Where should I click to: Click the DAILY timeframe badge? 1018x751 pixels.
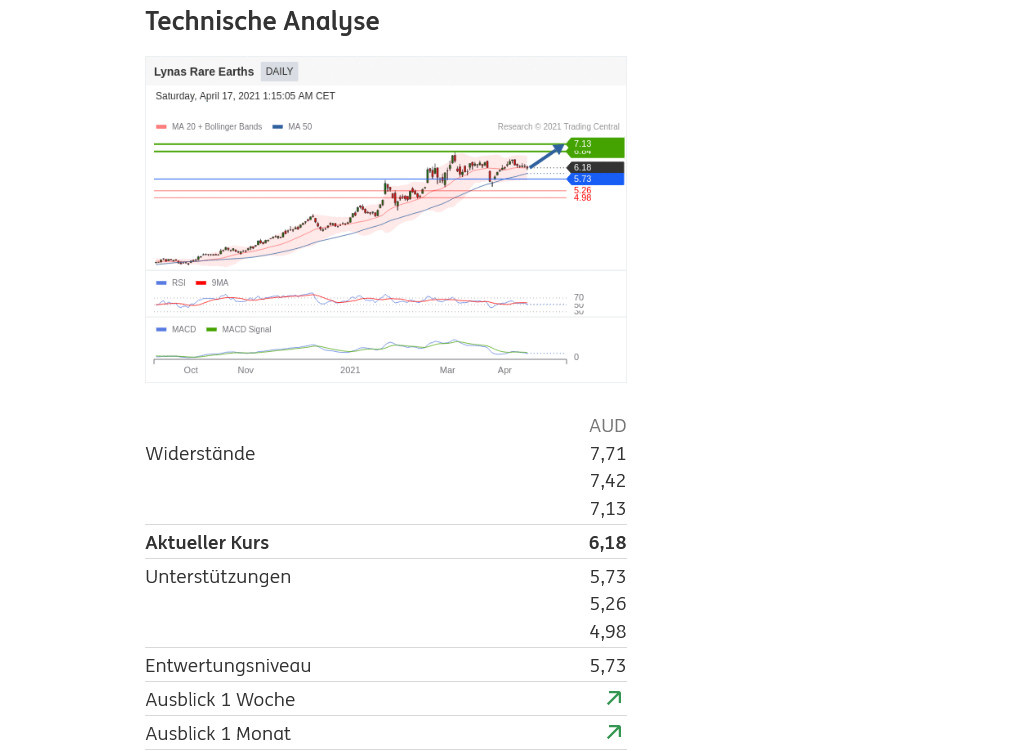pyautogui.click(x=279, y=72)
